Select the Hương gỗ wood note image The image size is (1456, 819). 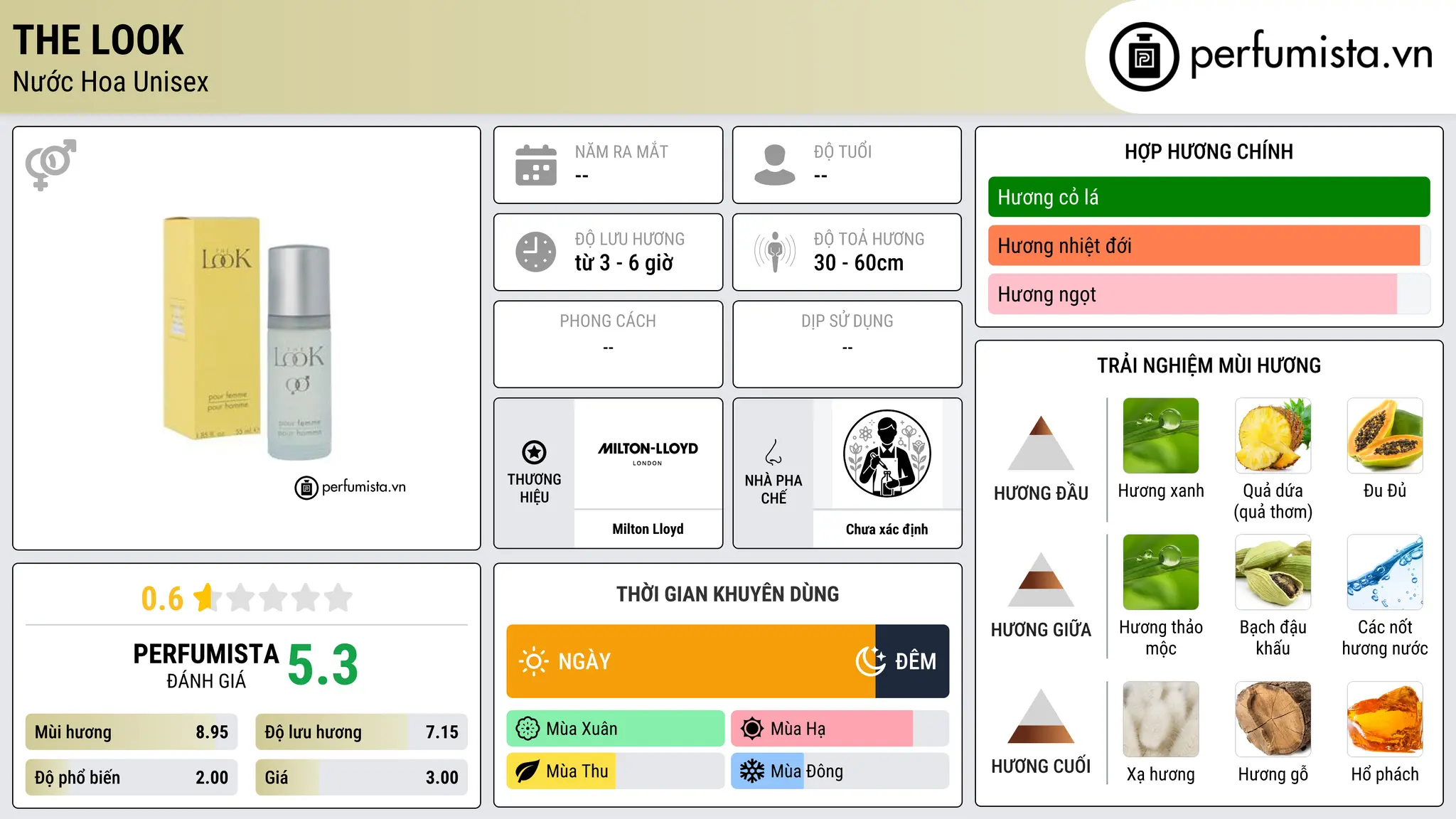1273,719
